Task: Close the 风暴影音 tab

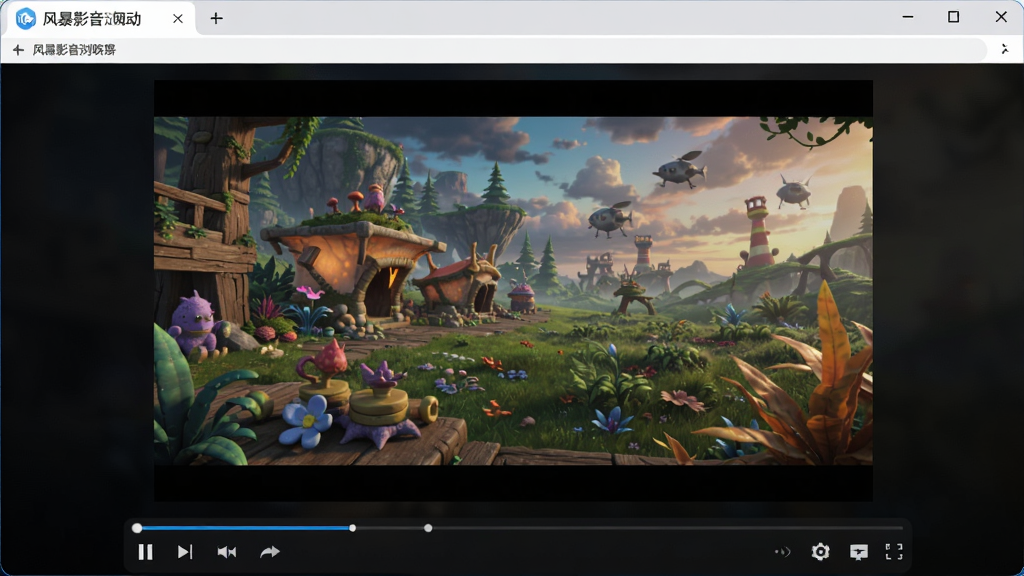Action: click(178, 19)
